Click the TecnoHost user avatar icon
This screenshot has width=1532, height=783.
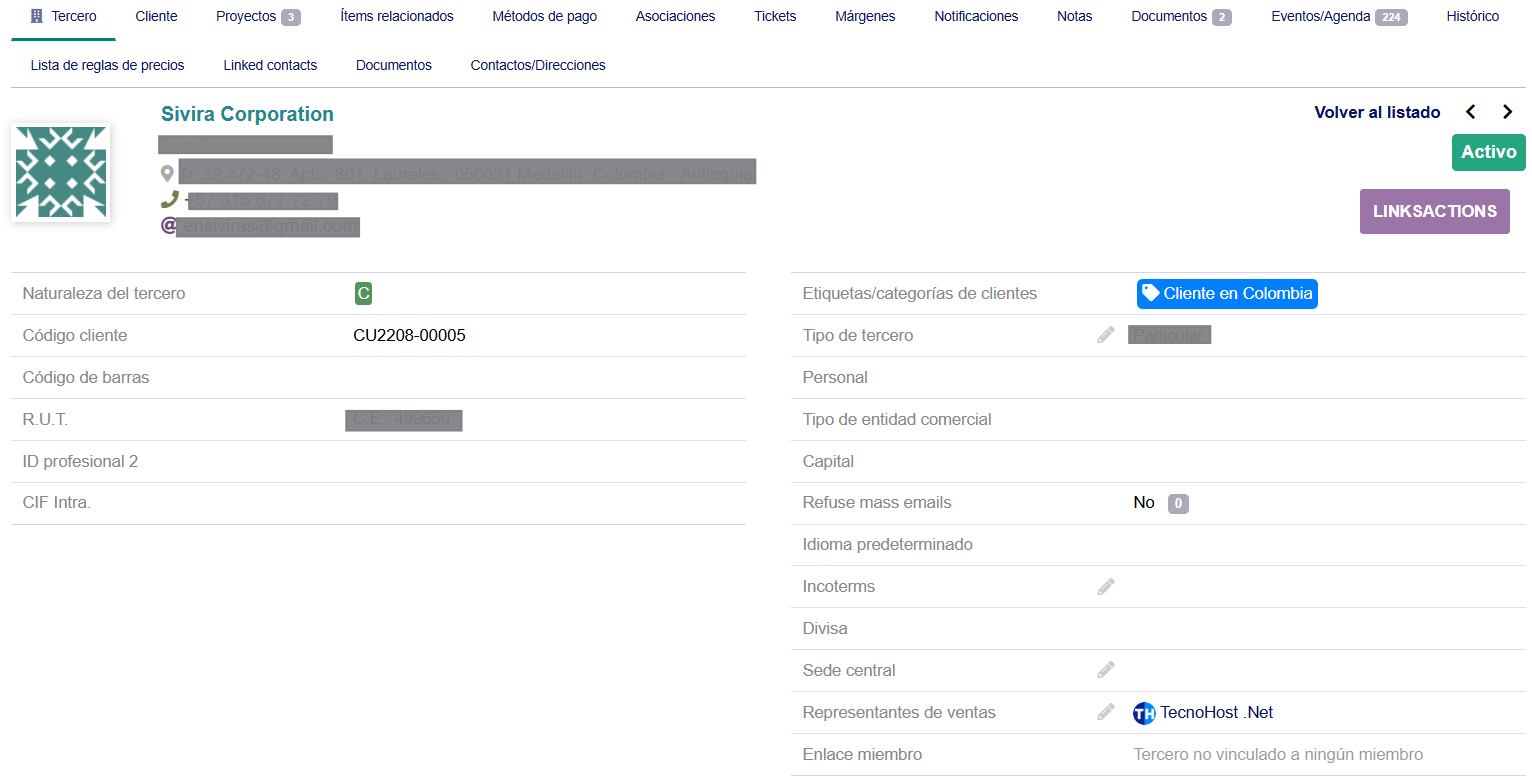coord(1144,713)
